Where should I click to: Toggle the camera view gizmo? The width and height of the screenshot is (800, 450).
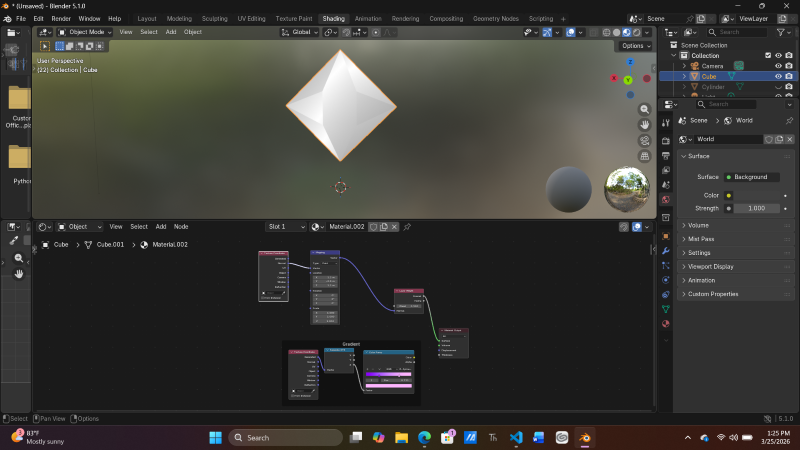coord(645,140)
